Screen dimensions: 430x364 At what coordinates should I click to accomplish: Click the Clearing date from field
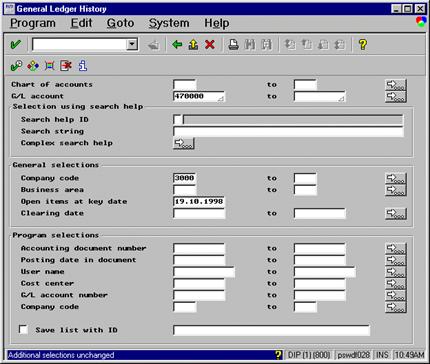point(199,213)
